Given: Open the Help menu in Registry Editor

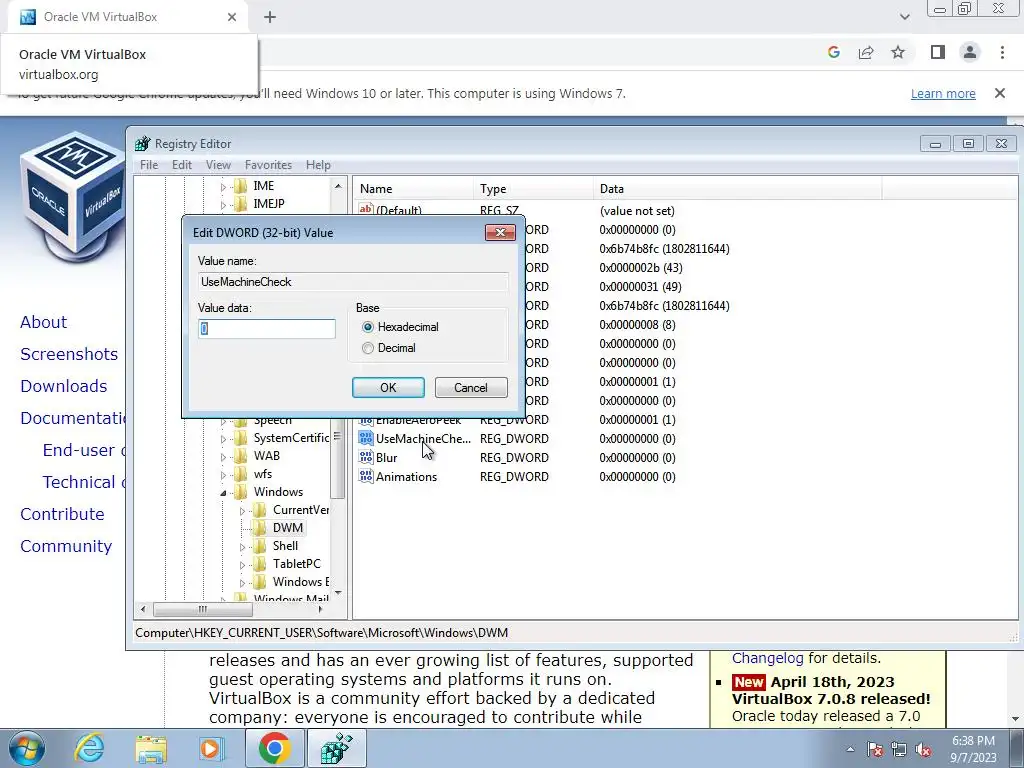Looking at the screenshot, I should [x=318, y=165].
